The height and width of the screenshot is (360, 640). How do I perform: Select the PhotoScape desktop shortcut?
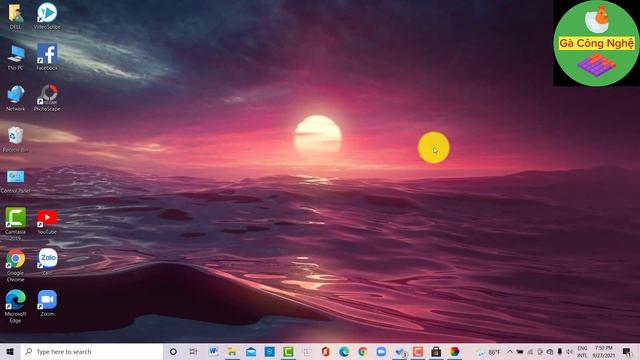coord(47,98)
